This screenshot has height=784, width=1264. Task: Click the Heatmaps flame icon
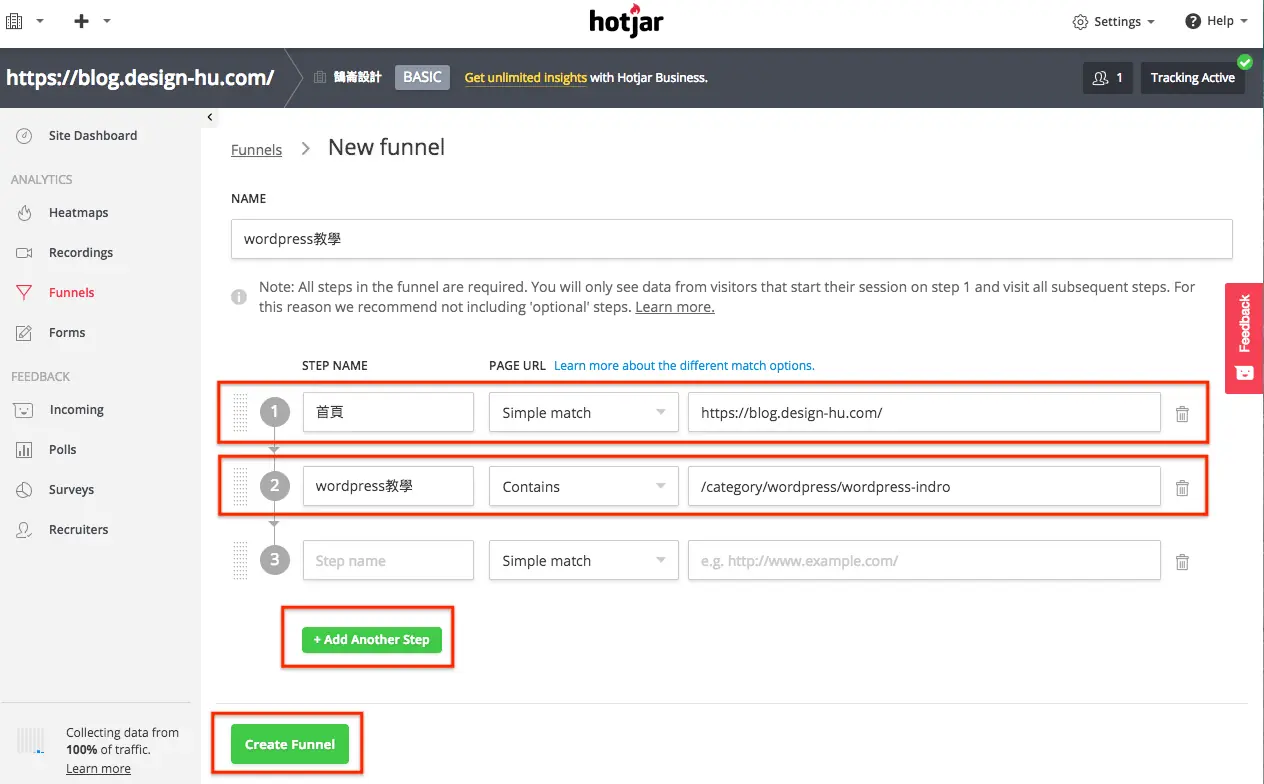(x=25, y=213)
